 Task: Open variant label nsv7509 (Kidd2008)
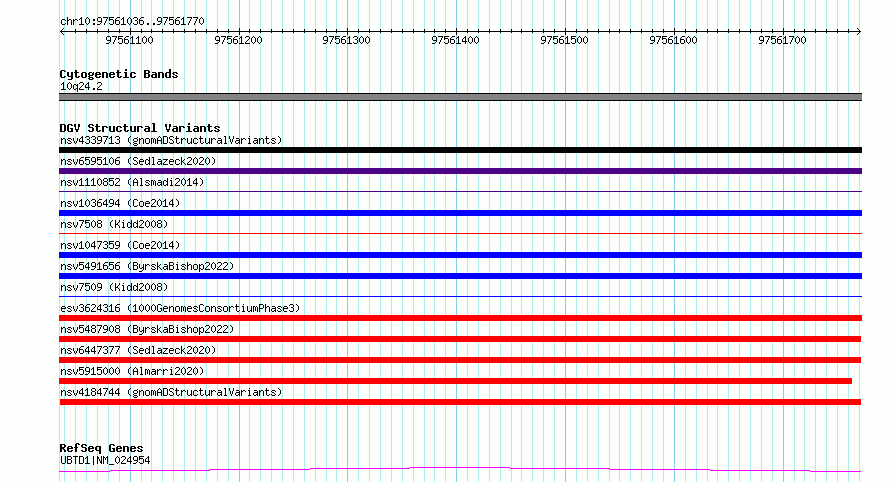(x=114, y=287)
